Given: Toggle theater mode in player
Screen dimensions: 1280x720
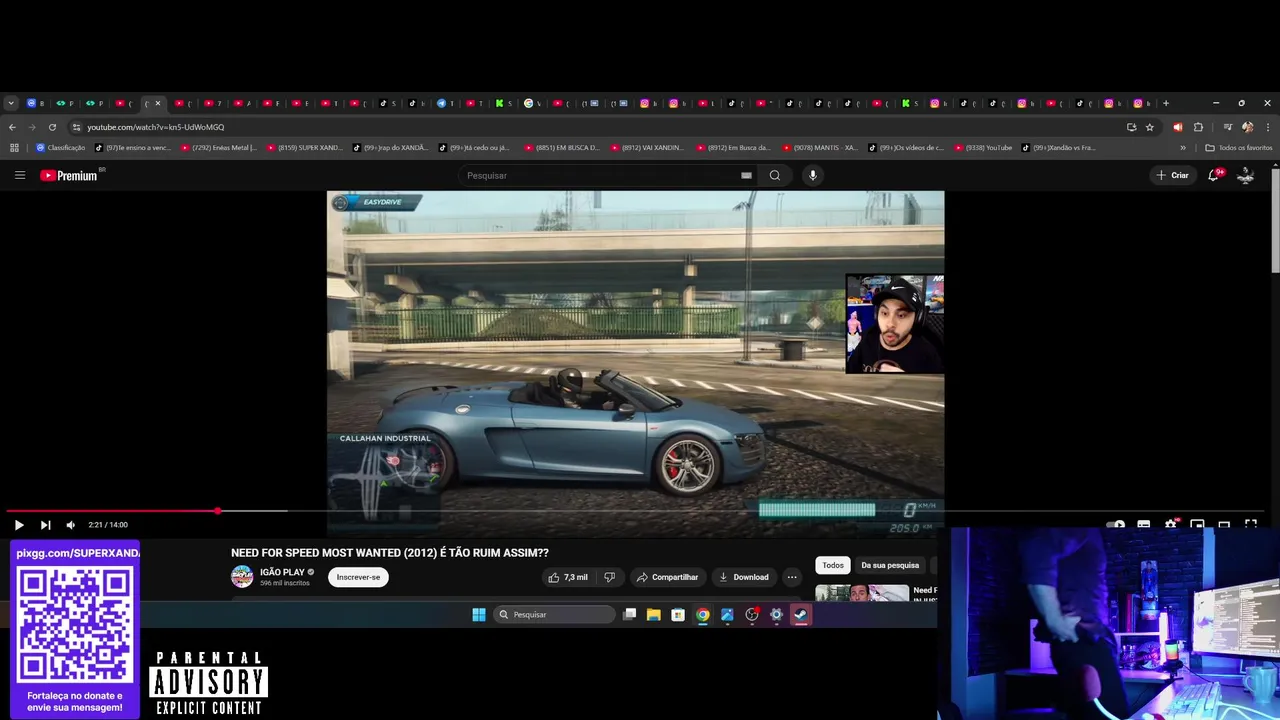Looking at the screenshot, I should coord(1224,524).
